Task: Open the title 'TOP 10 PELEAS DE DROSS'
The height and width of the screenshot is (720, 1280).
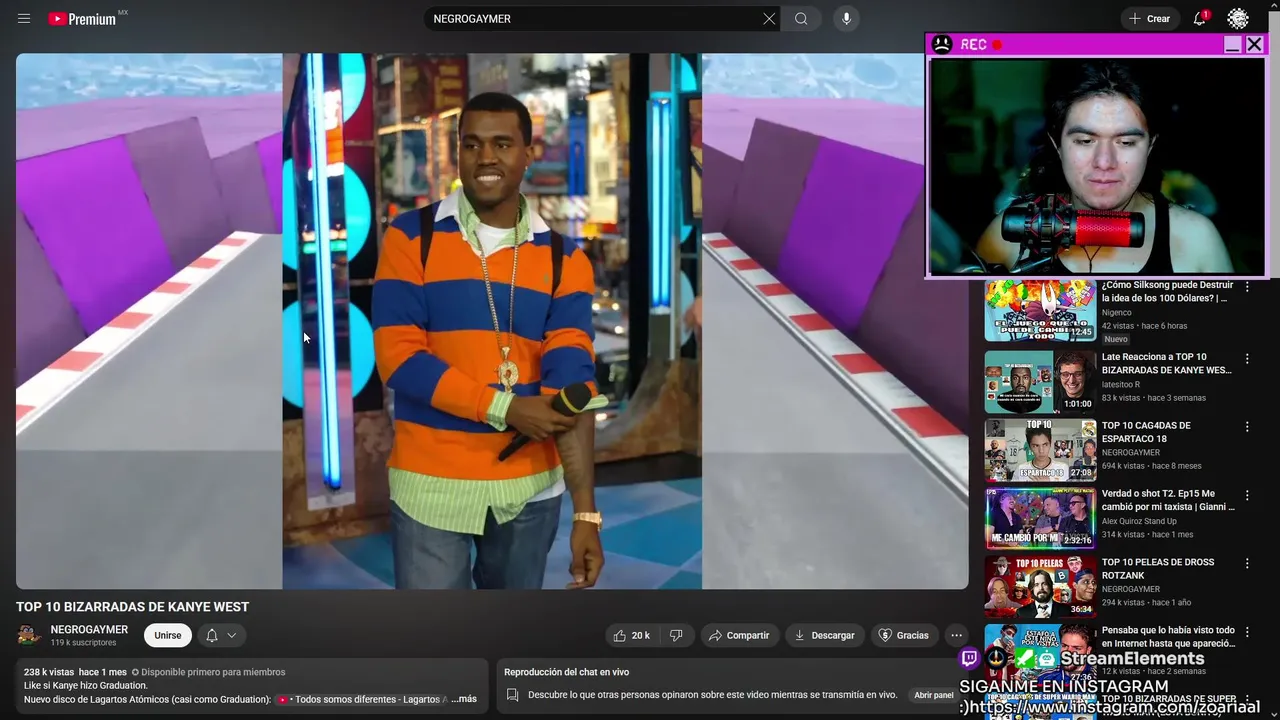Action: tap(1158, 568)
